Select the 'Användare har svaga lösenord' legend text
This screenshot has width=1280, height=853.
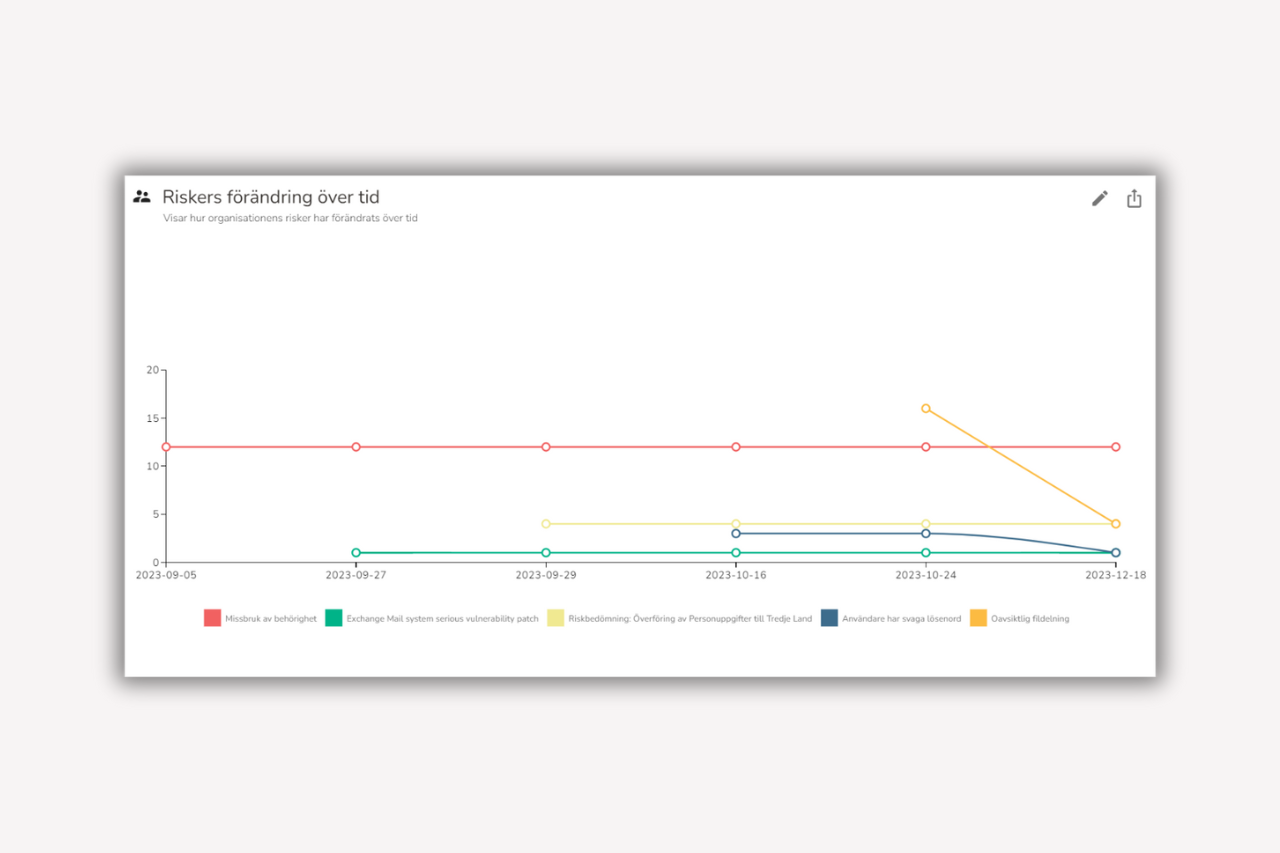click(x=901, y=619)
